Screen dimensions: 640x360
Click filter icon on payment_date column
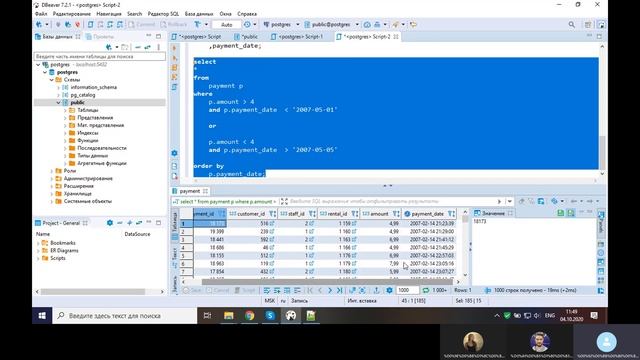[451, 213]
